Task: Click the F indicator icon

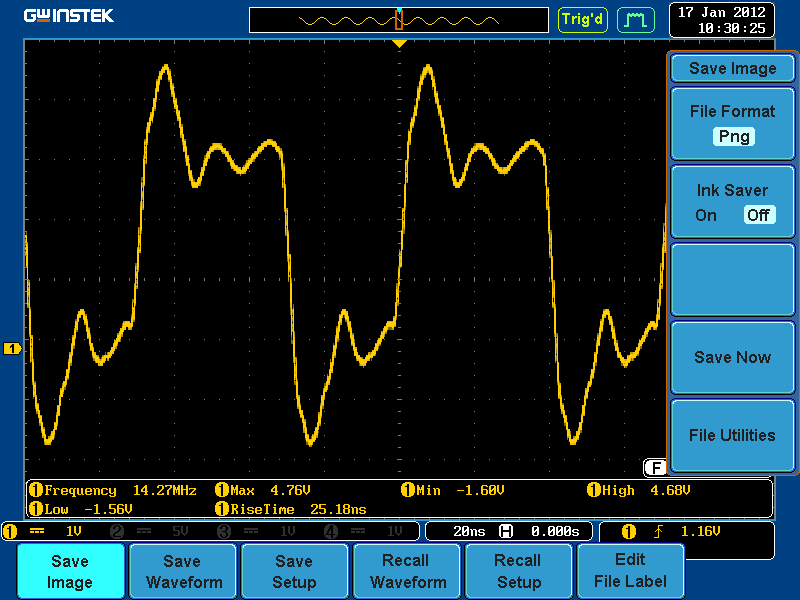Action: coord(656,467)
